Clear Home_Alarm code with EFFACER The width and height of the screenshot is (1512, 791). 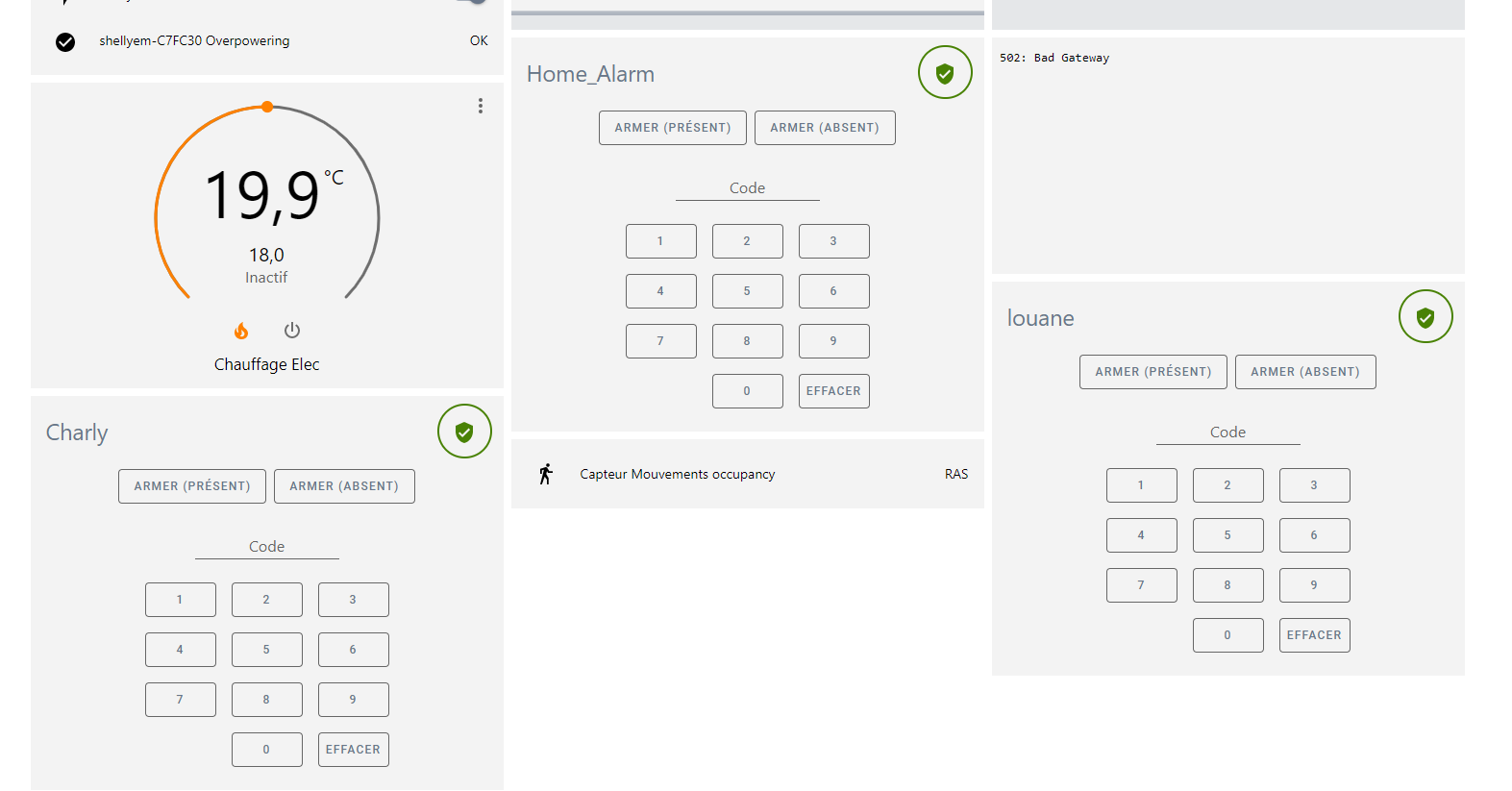[x=834, y=391]
